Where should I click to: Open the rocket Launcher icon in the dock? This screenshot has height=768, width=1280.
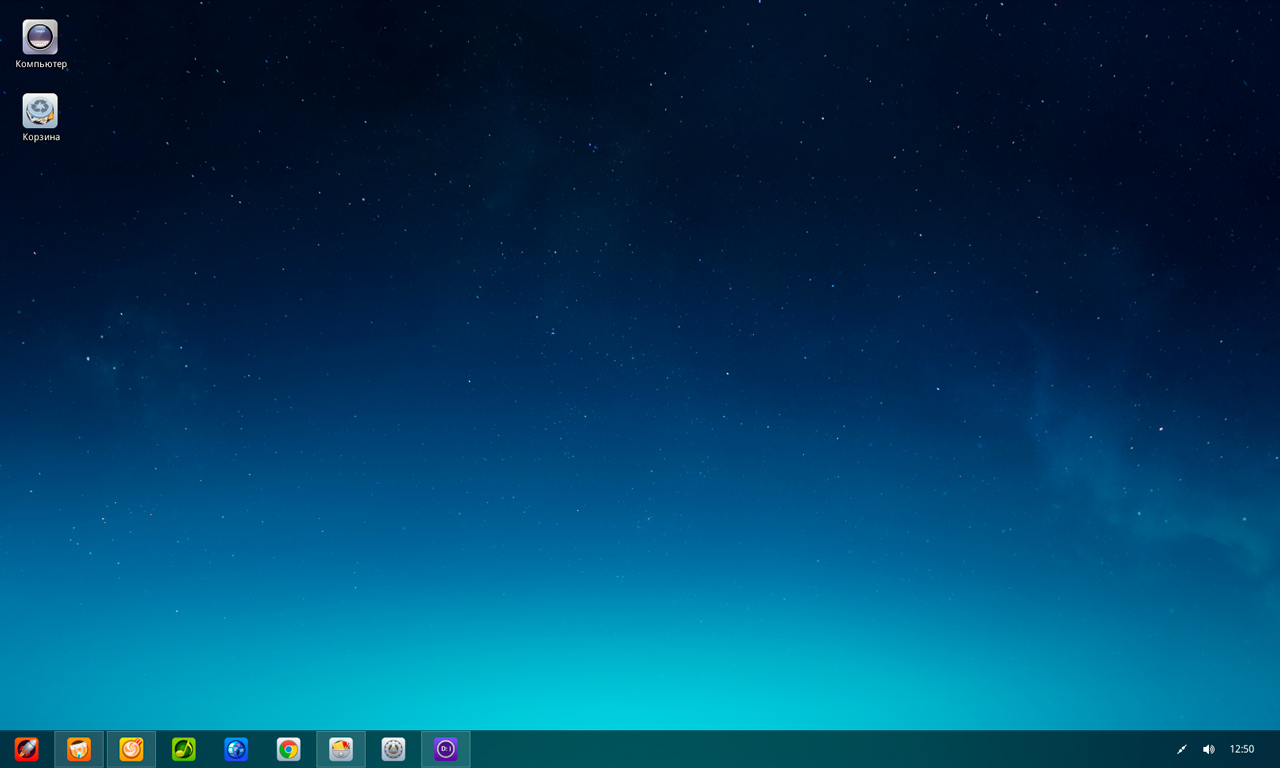(27, 749)
